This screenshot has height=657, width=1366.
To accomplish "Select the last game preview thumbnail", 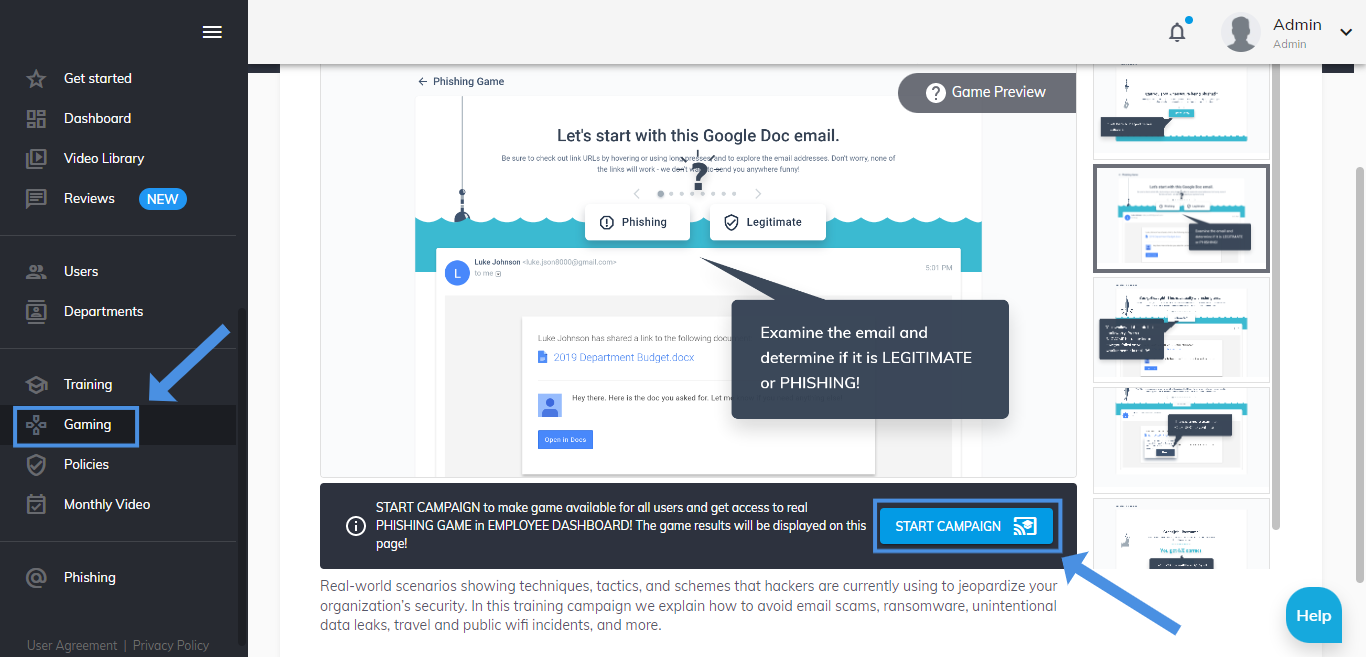I will coord(1182,534).
